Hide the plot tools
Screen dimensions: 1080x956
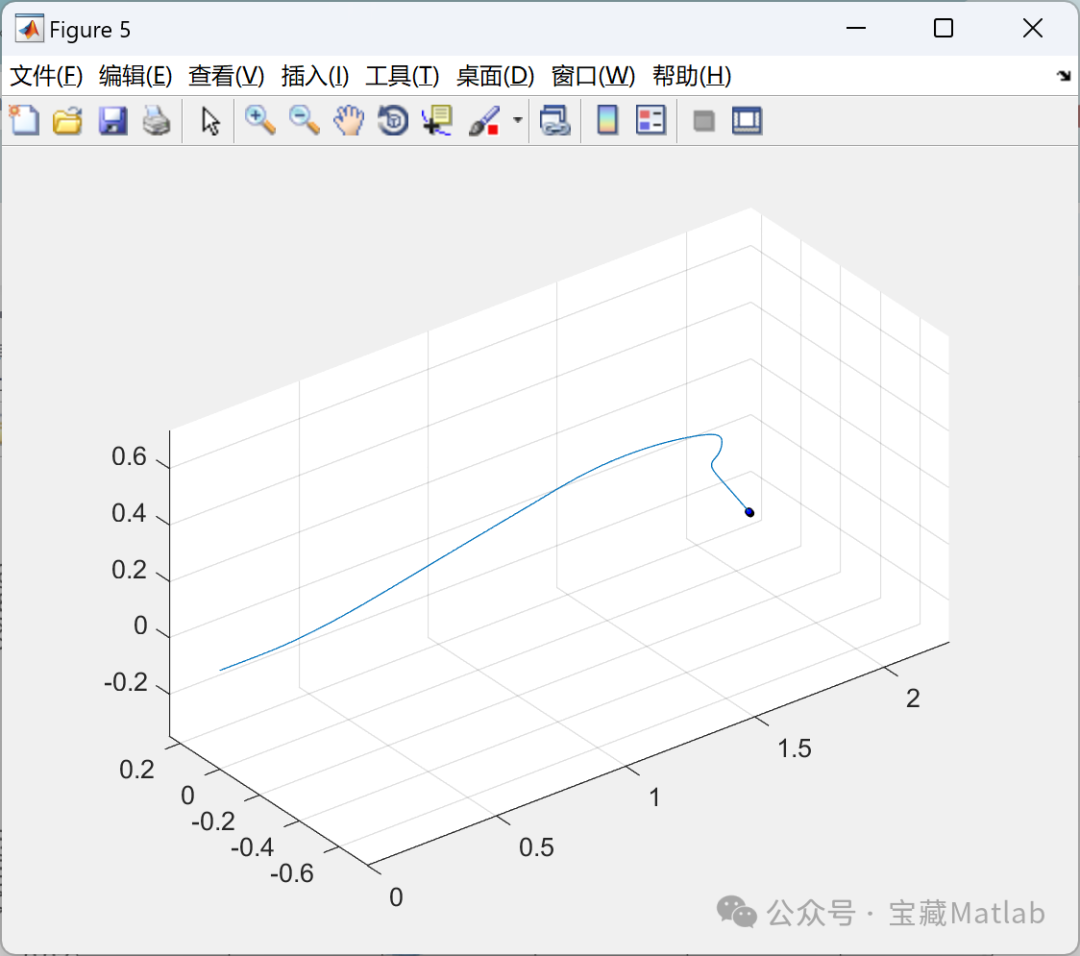(x=703, y=120)
